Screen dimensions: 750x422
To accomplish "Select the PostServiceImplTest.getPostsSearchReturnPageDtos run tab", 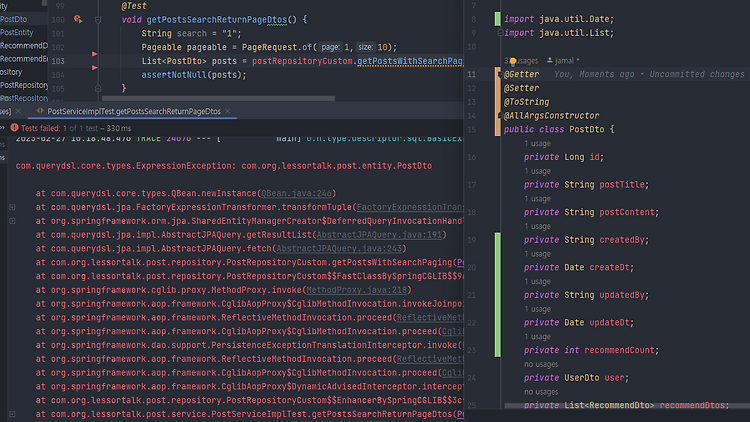I will tap(134, 111).
